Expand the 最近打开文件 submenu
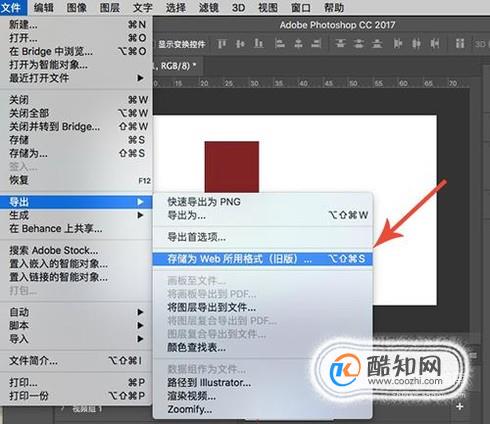 coord(76,78)
